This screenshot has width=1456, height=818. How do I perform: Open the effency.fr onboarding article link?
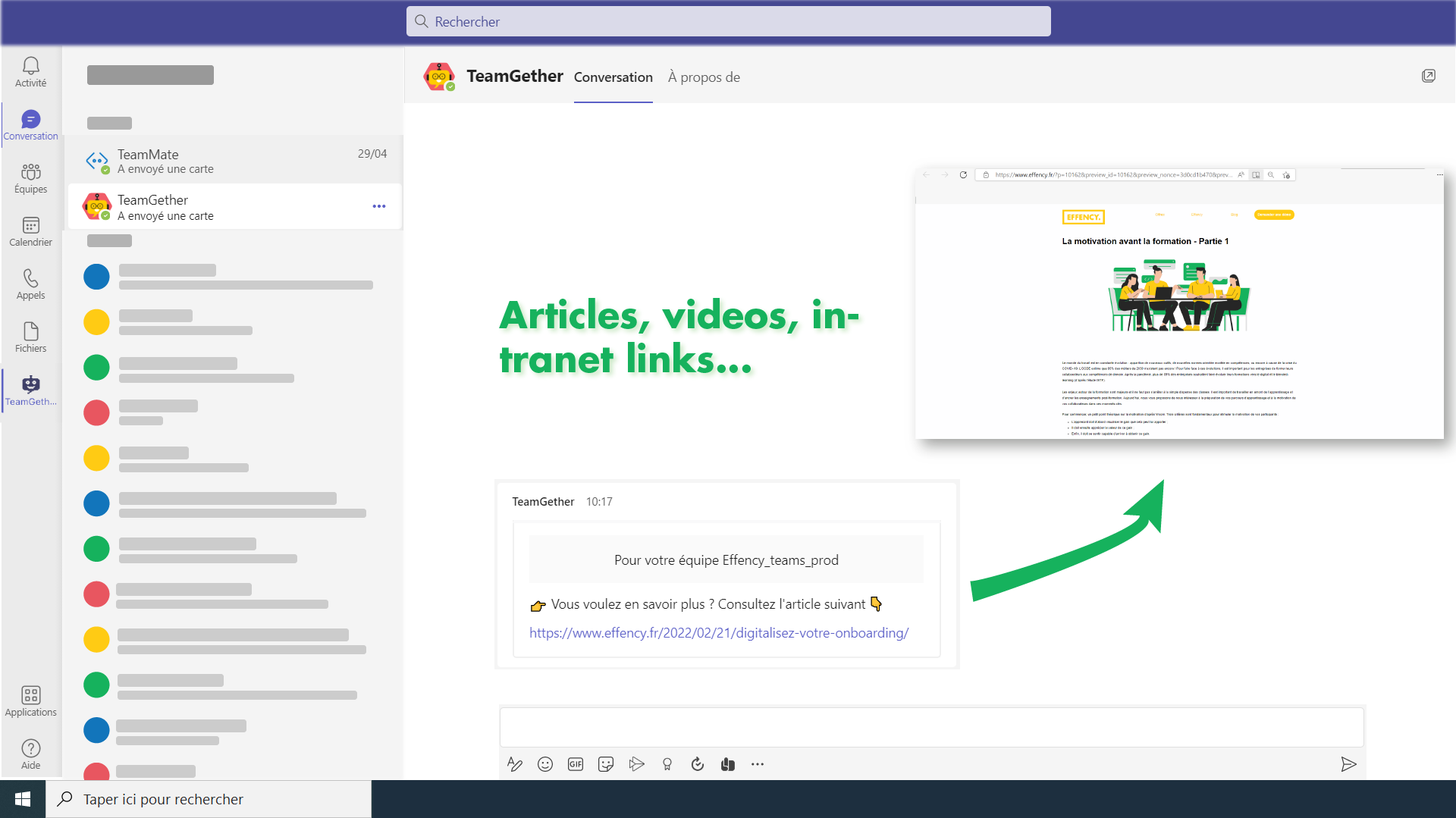pos(719,633)
